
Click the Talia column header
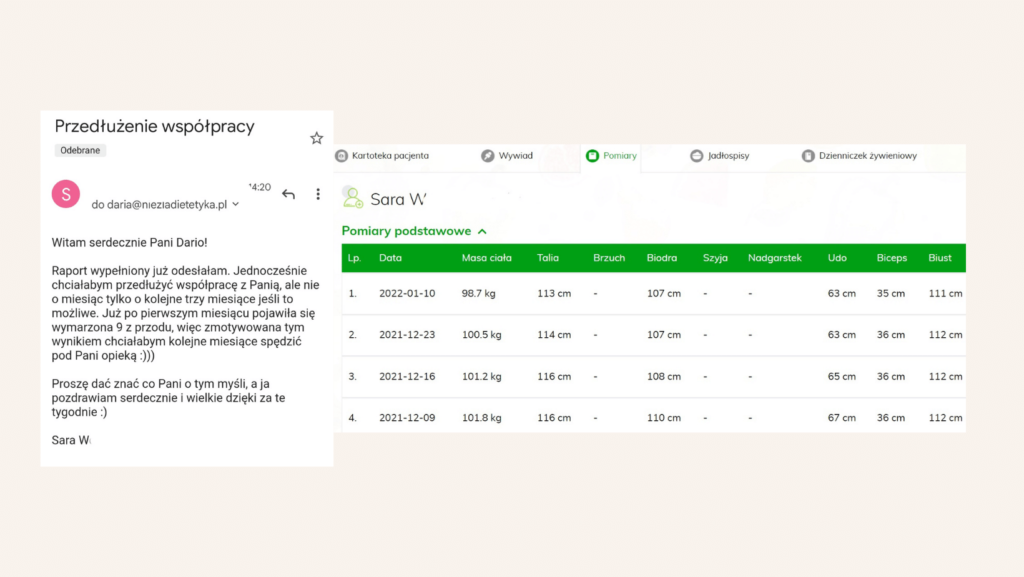547,258
